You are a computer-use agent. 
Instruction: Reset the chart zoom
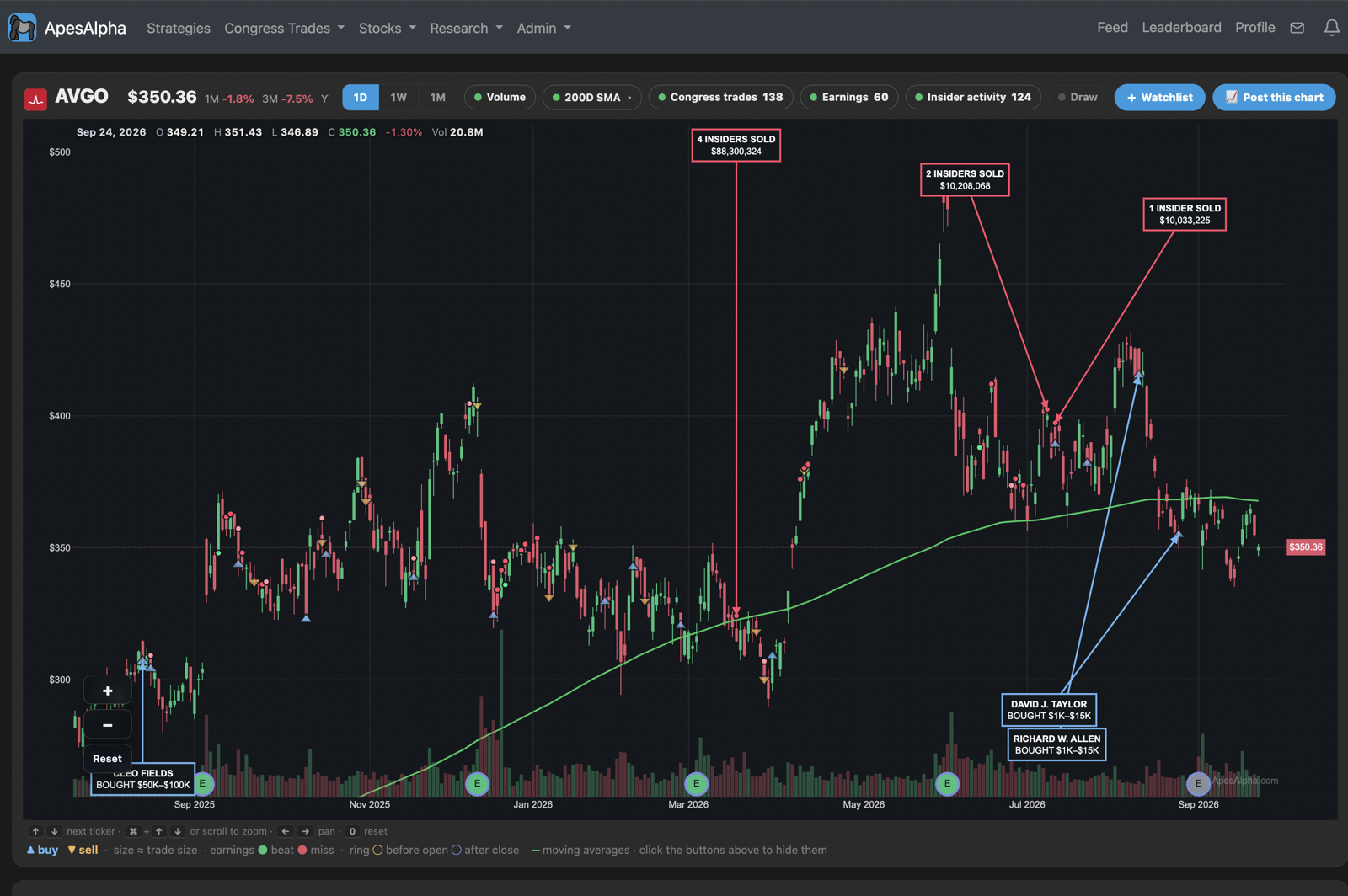108,759
